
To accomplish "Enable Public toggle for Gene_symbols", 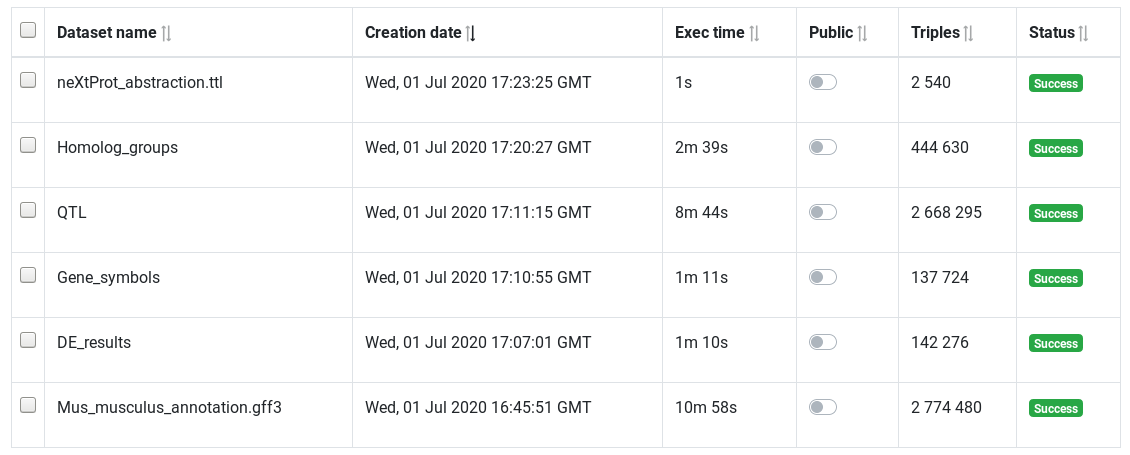I will (823, 277).
